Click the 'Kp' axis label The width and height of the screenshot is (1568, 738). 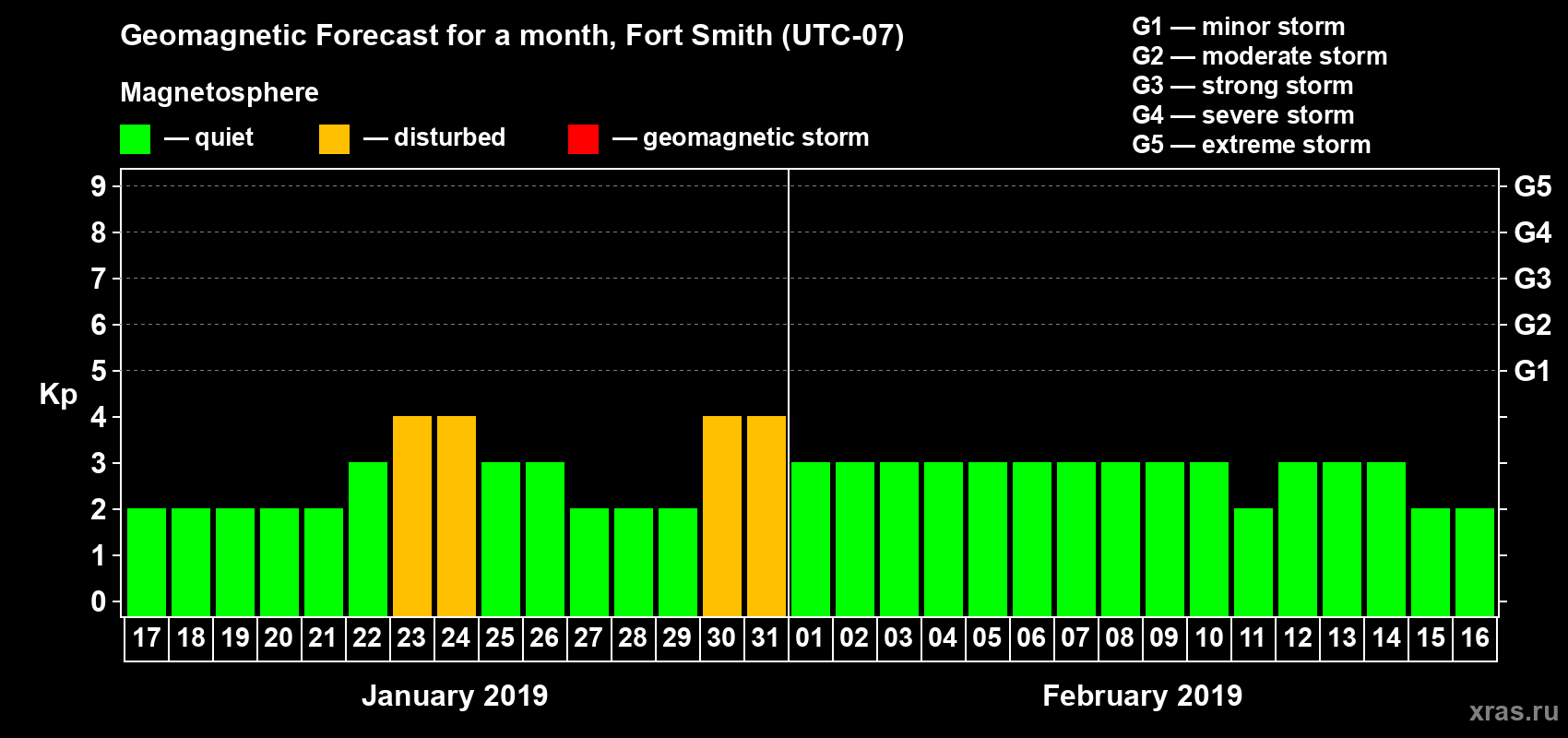point(58,395)
